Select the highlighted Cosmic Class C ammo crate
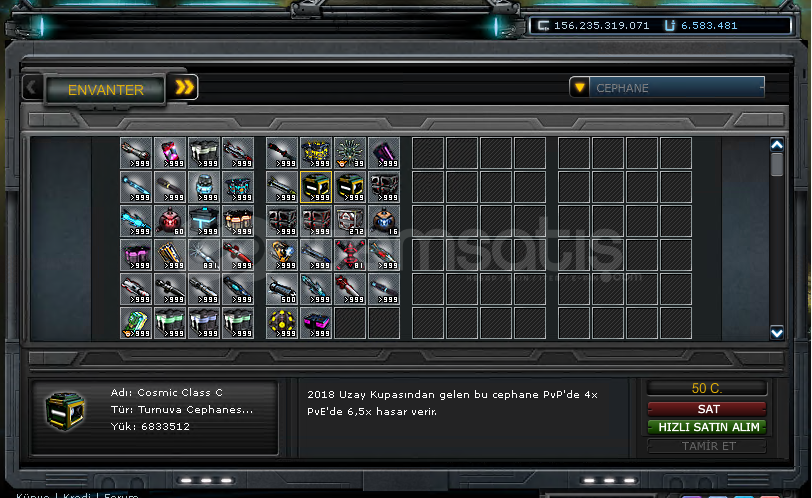The height and width of the screenshot is (498, 812). tap(316, 187)
